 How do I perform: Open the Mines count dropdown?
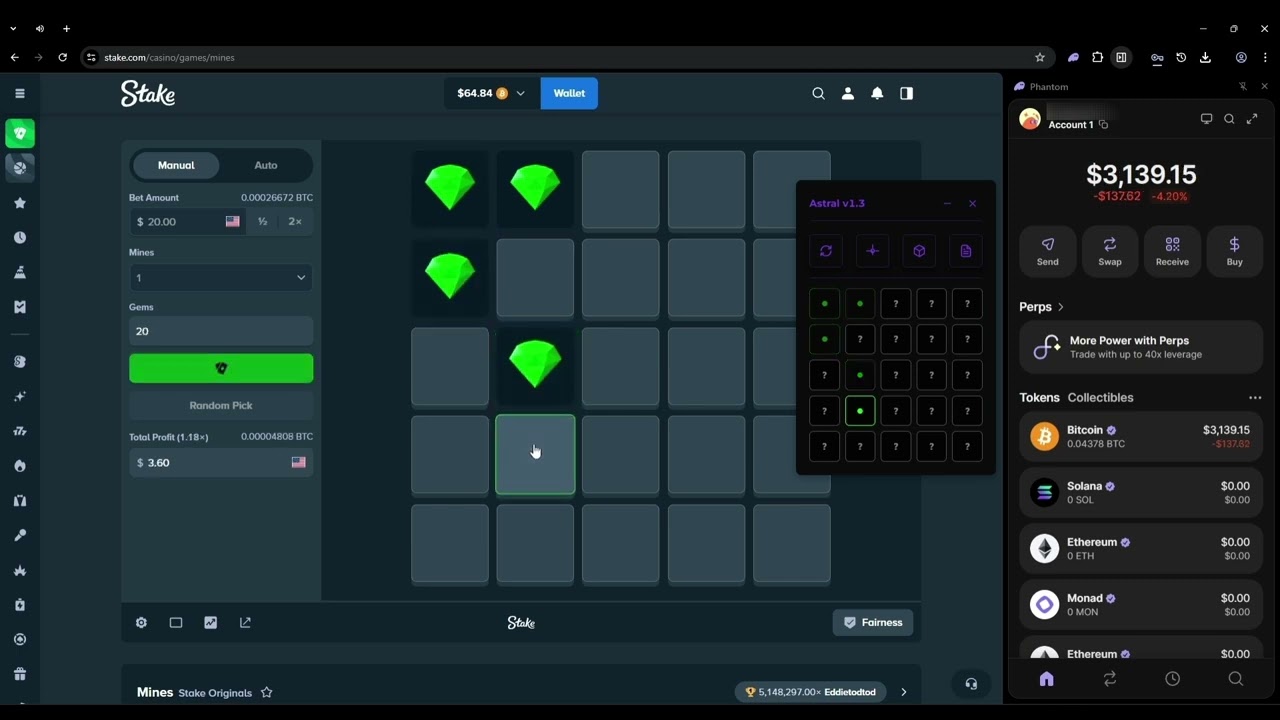pyautogui.click(x=221, y=278)
